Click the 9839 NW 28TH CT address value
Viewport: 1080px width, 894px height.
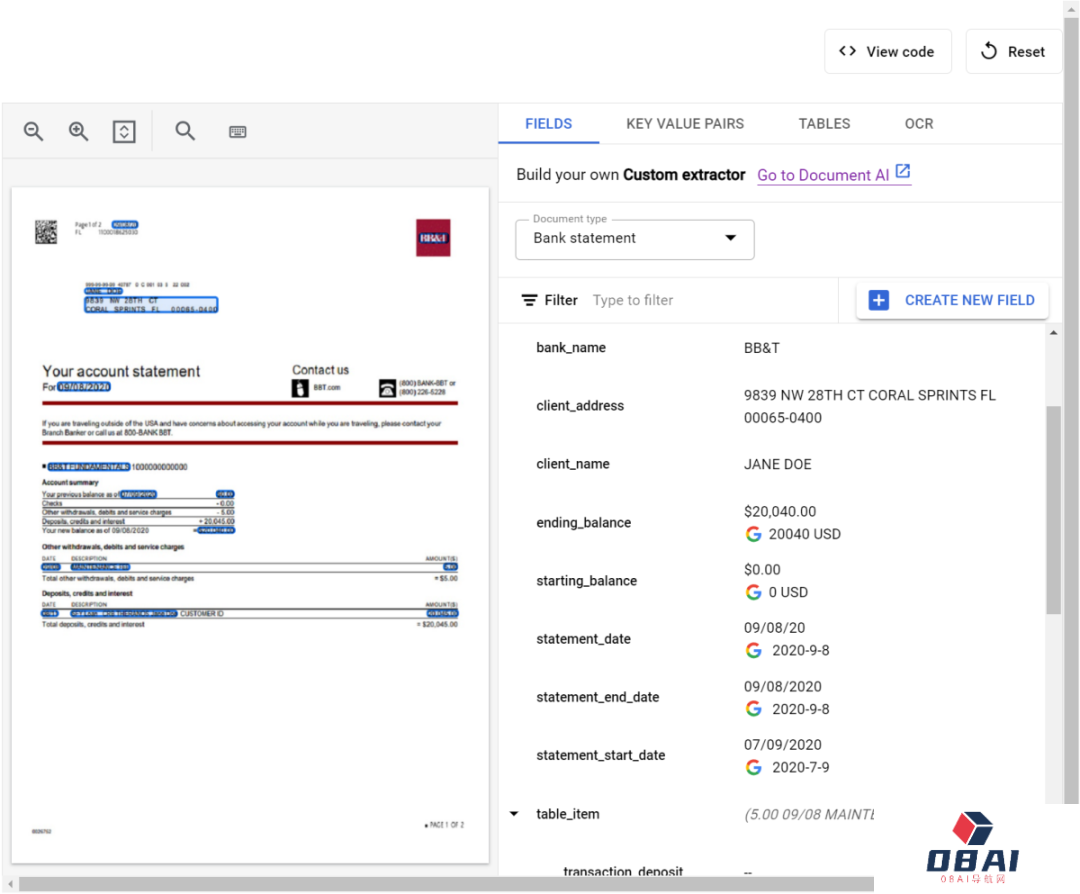click(x=869, y=406)
